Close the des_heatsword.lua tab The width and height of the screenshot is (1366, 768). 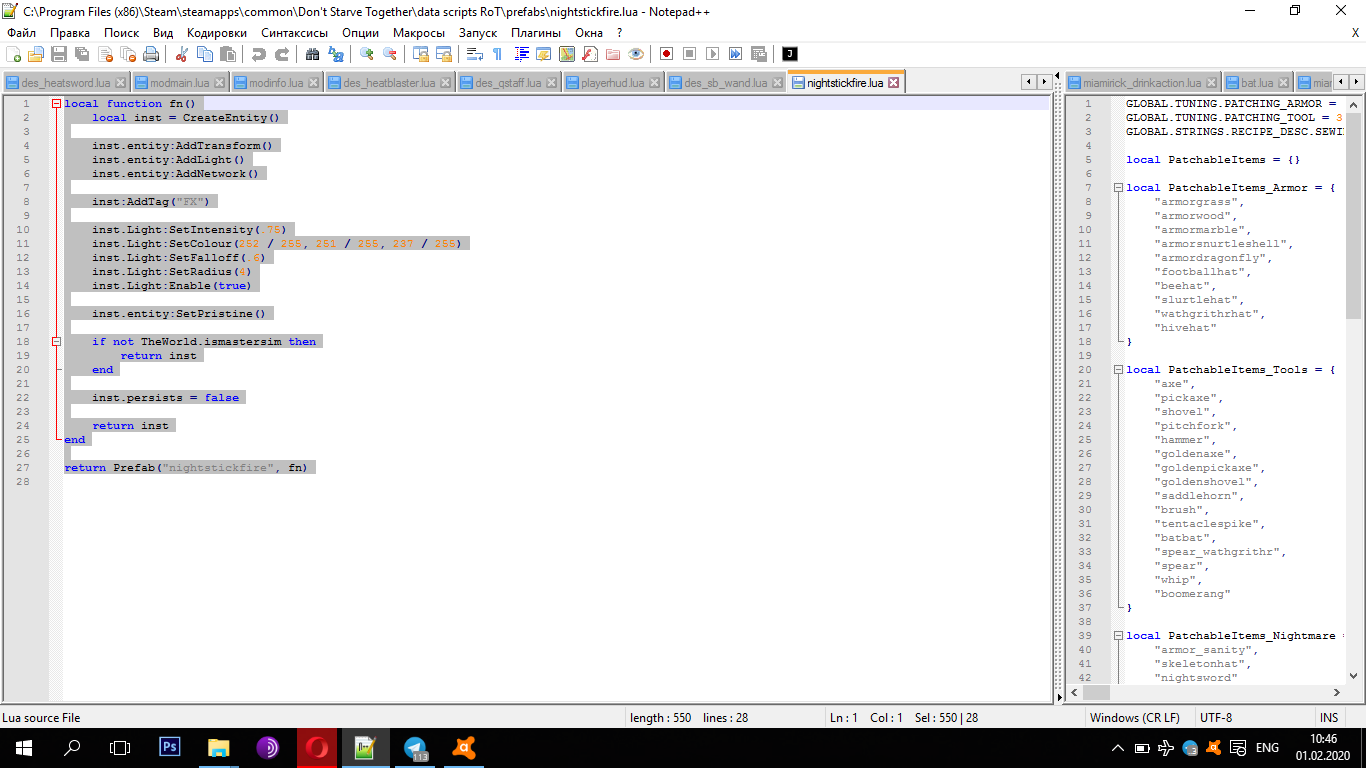pyautogui.click(x=121, y=83)
